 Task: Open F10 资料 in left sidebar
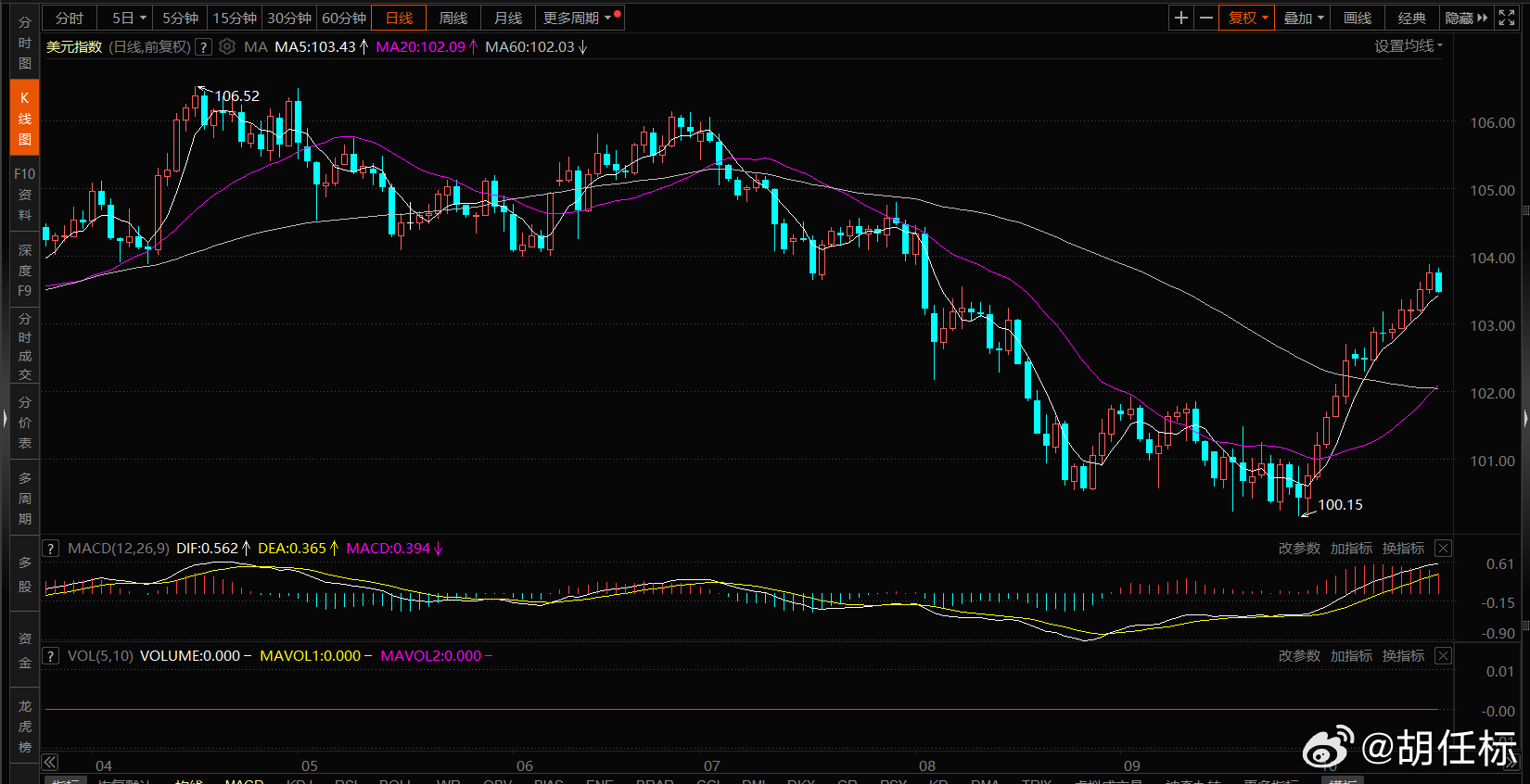tap(25, 195)
